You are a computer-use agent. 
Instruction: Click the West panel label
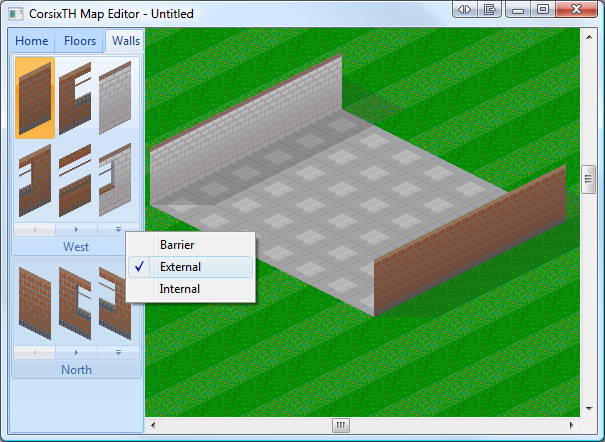coord(76,246)
